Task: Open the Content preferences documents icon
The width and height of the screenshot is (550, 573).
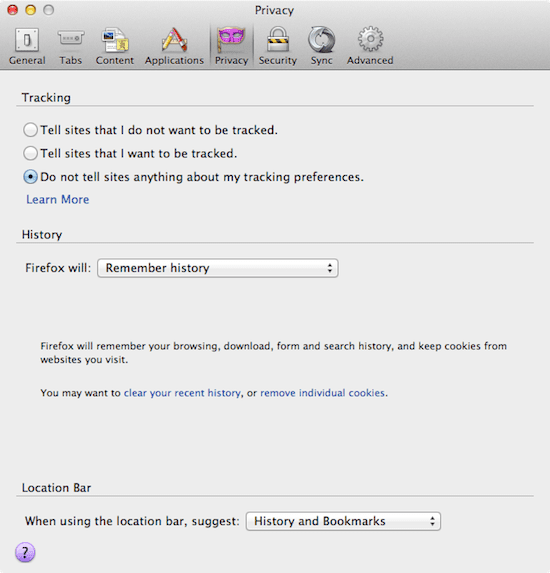Action: pos(115,39)
